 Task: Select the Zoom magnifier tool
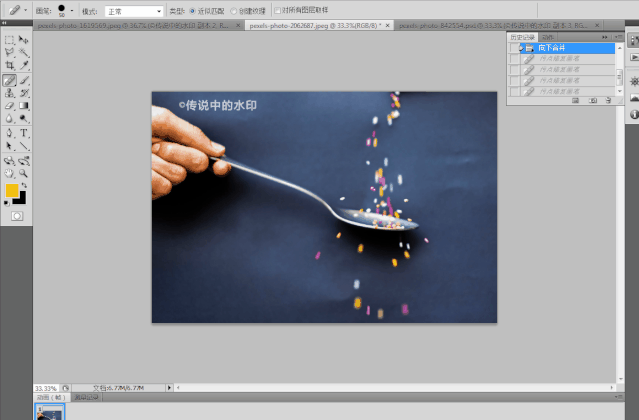[24, 172]
